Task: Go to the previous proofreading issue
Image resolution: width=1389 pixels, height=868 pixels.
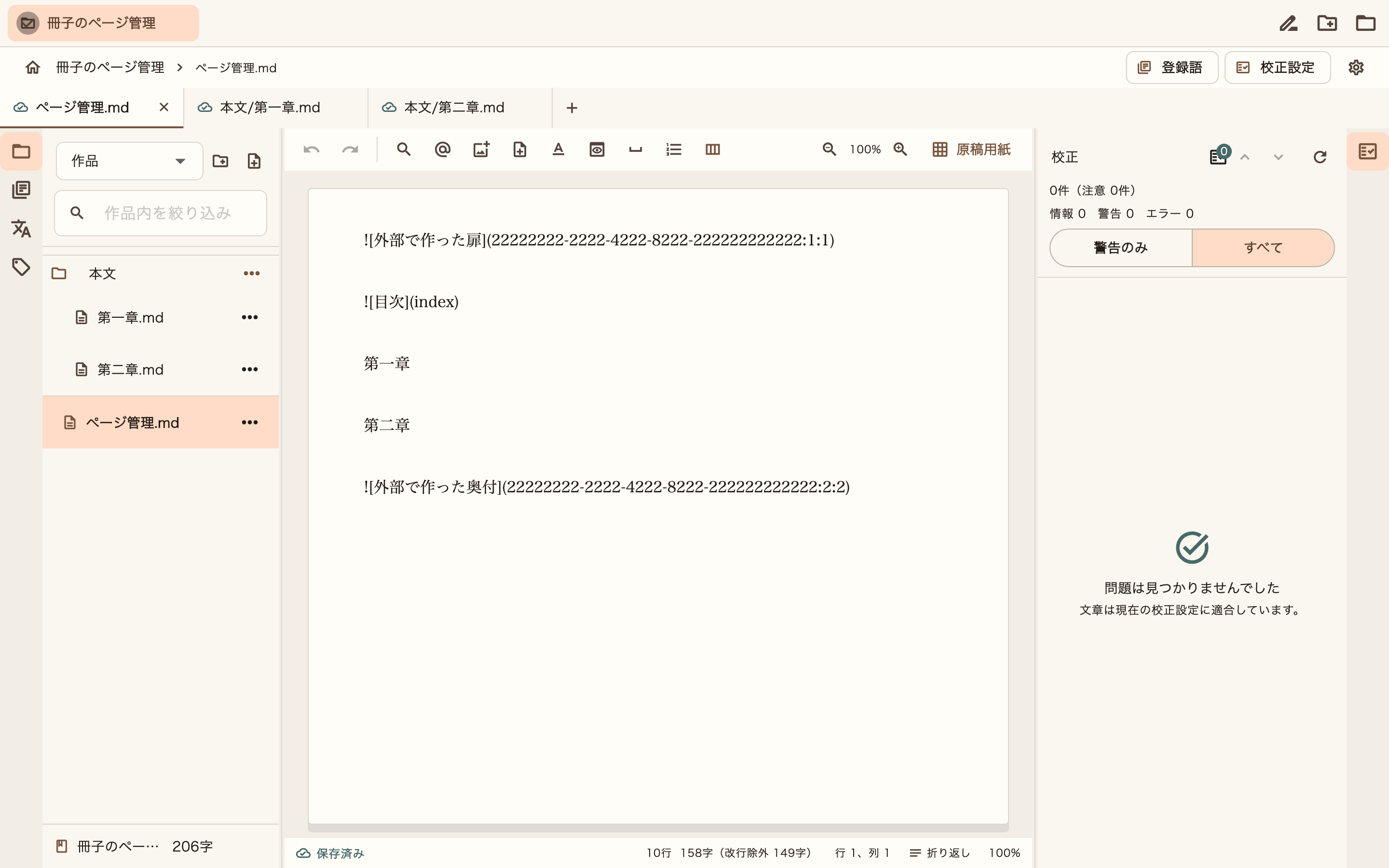Action: [1244, 157]
